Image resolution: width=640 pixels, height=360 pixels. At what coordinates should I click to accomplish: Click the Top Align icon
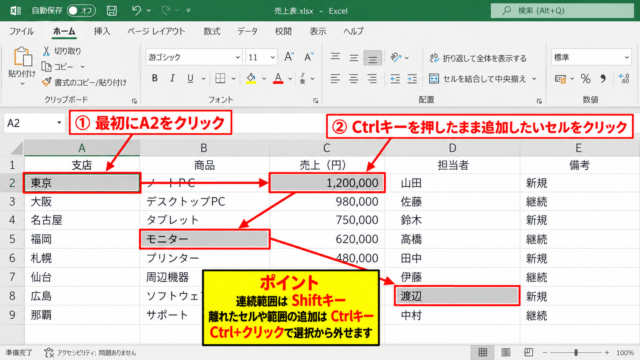(335, 57)
